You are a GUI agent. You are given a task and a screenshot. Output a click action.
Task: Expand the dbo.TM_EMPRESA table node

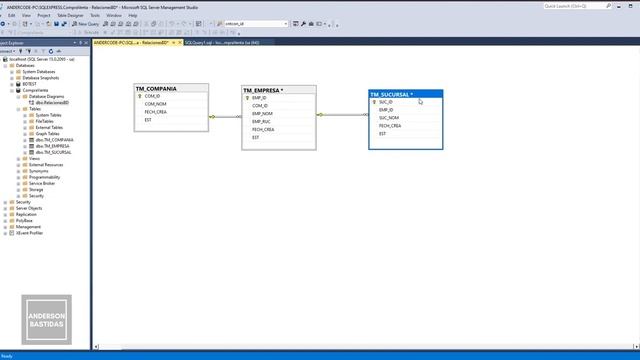tap(25, 146)
